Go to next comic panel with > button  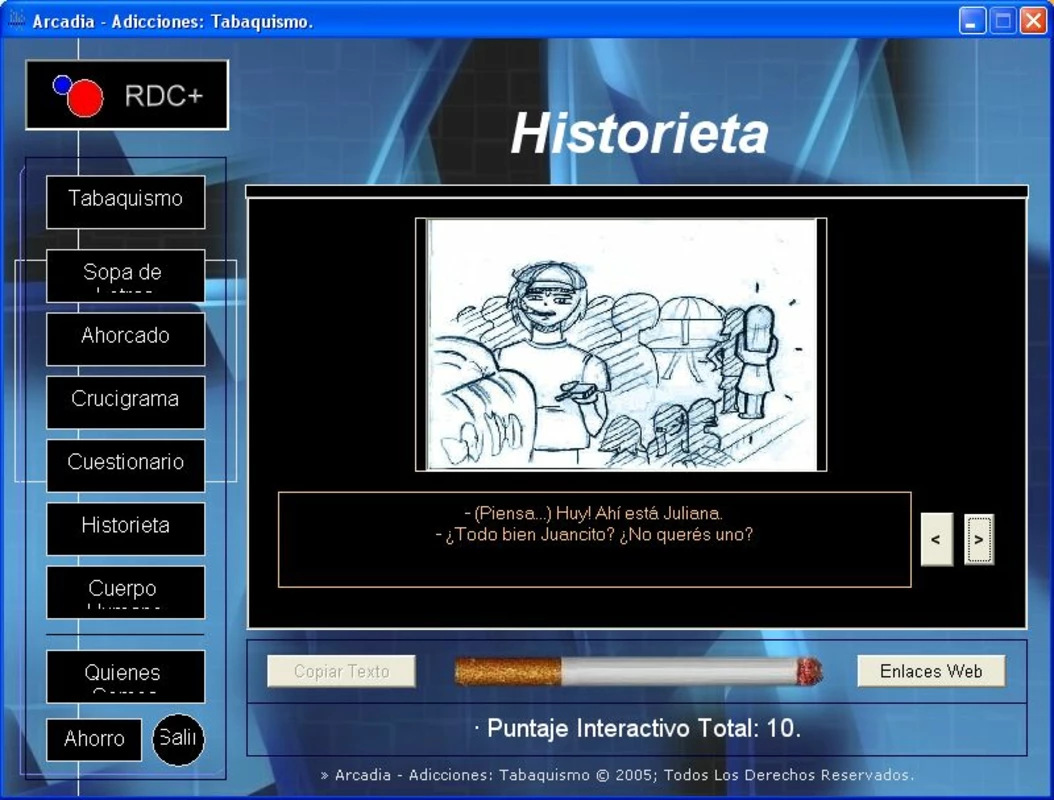pyautogui.click(x=979, y=539)
